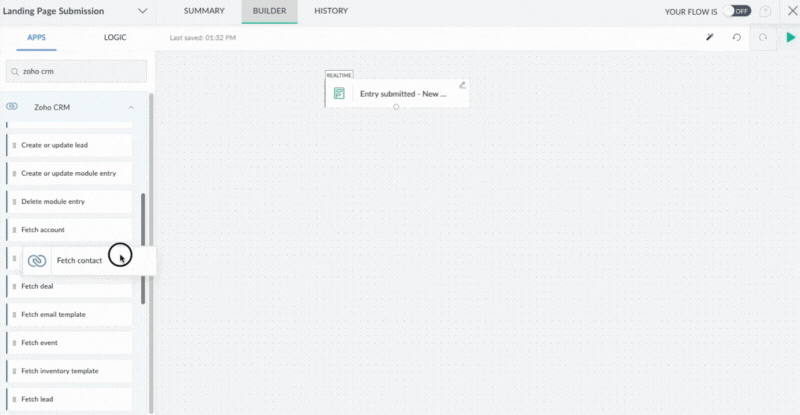Open the APPS panel tab
800x415 pixels.
tap(36, 37)
